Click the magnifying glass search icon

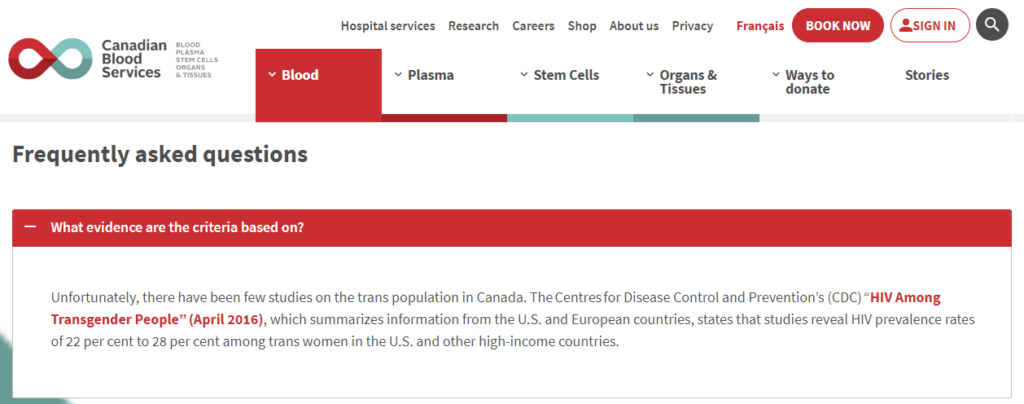(992, 25)
